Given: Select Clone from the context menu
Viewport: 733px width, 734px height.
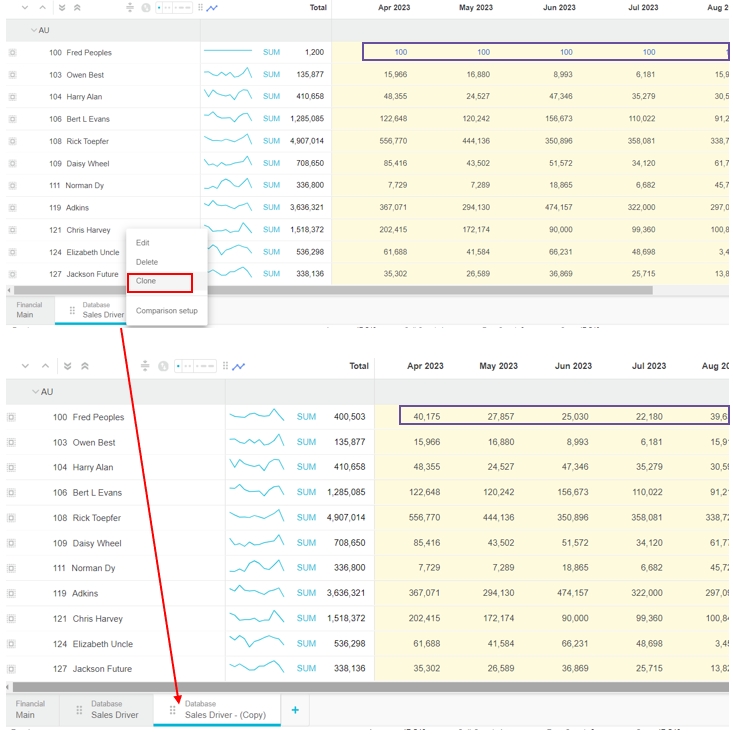Looking at the screenshot, I should point(159,282).
